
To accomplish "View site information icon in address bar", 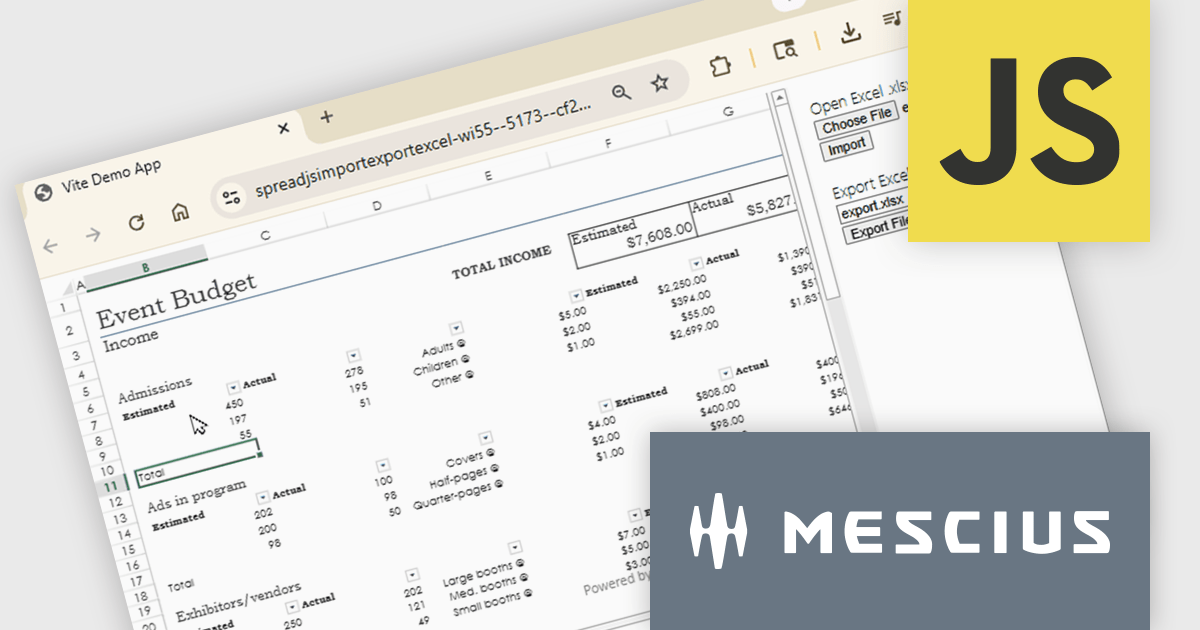I will coord(232,198).
